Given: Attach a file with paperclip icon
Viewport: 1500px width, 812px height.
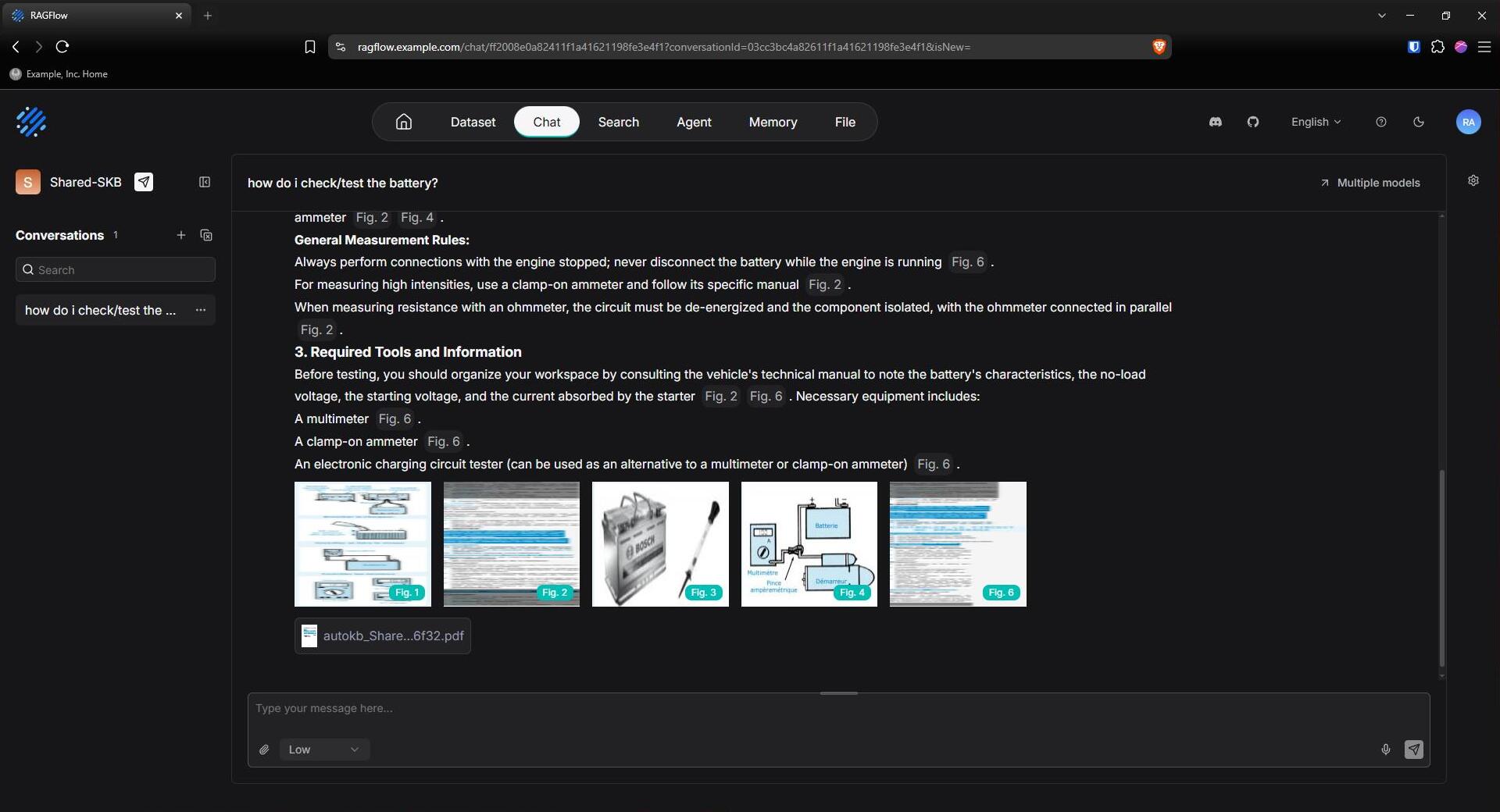Looking at the screenshot, I should [x=264, y=750].
